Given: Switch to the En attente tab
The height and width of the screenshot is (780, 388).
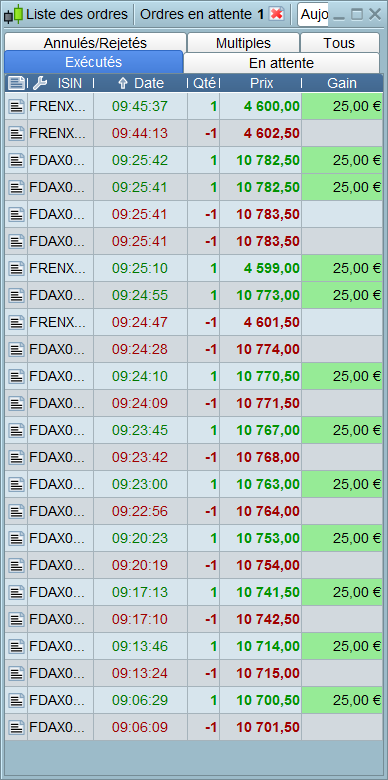Looking at the screenshot, I should click(282, 63).
